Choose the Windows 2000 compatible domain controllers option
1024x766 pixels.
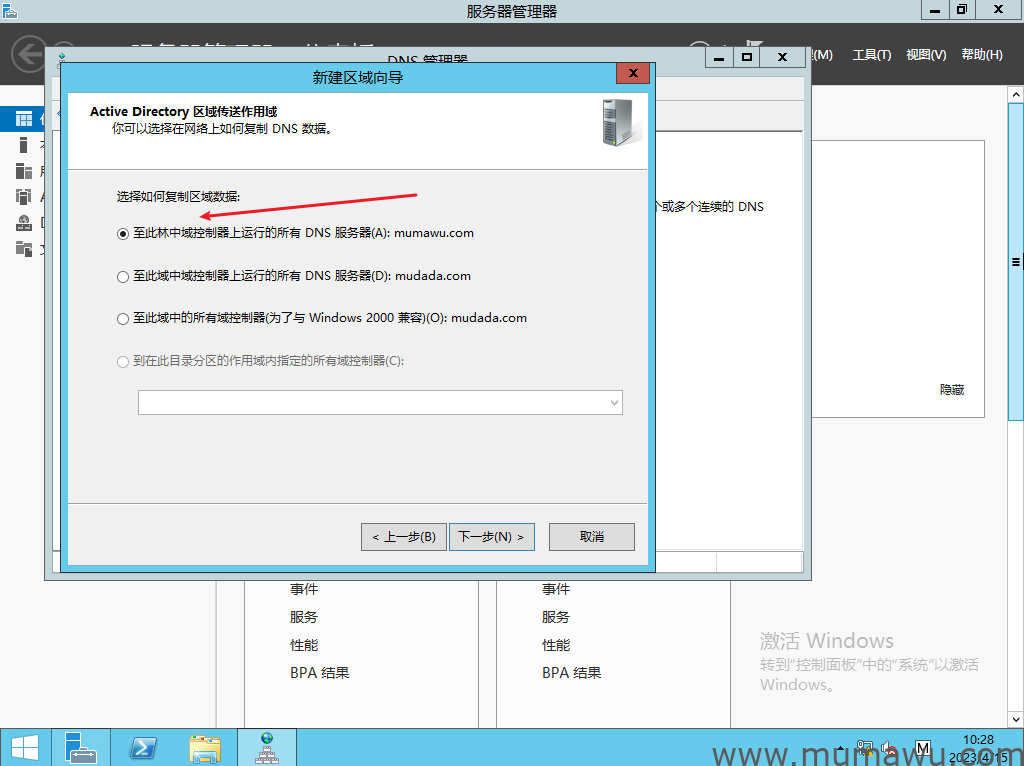(123, 319)
